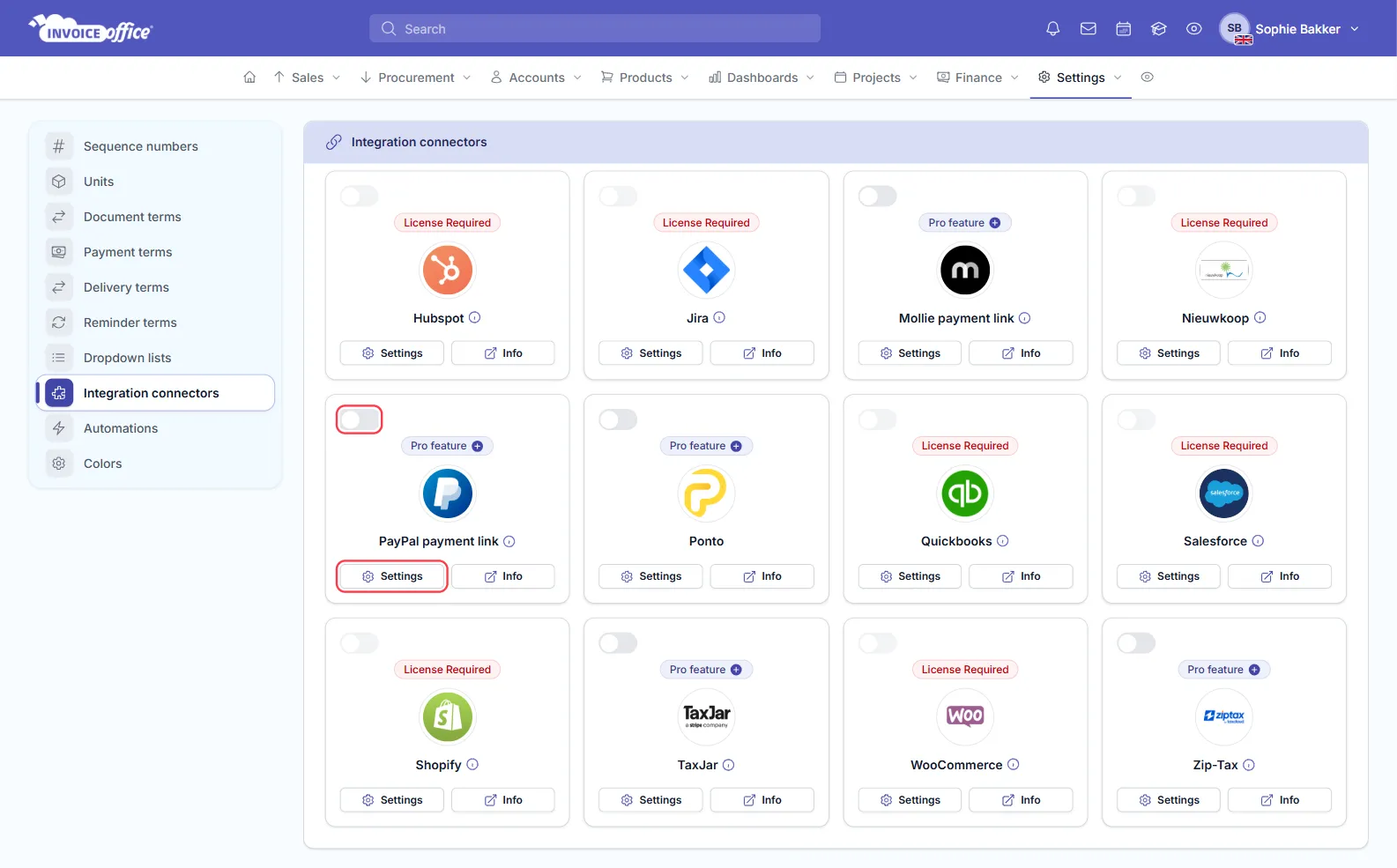Screen dimensions: 1397x868
Task: Click the Quickbooks logo icon
Action: click(965, 493)
